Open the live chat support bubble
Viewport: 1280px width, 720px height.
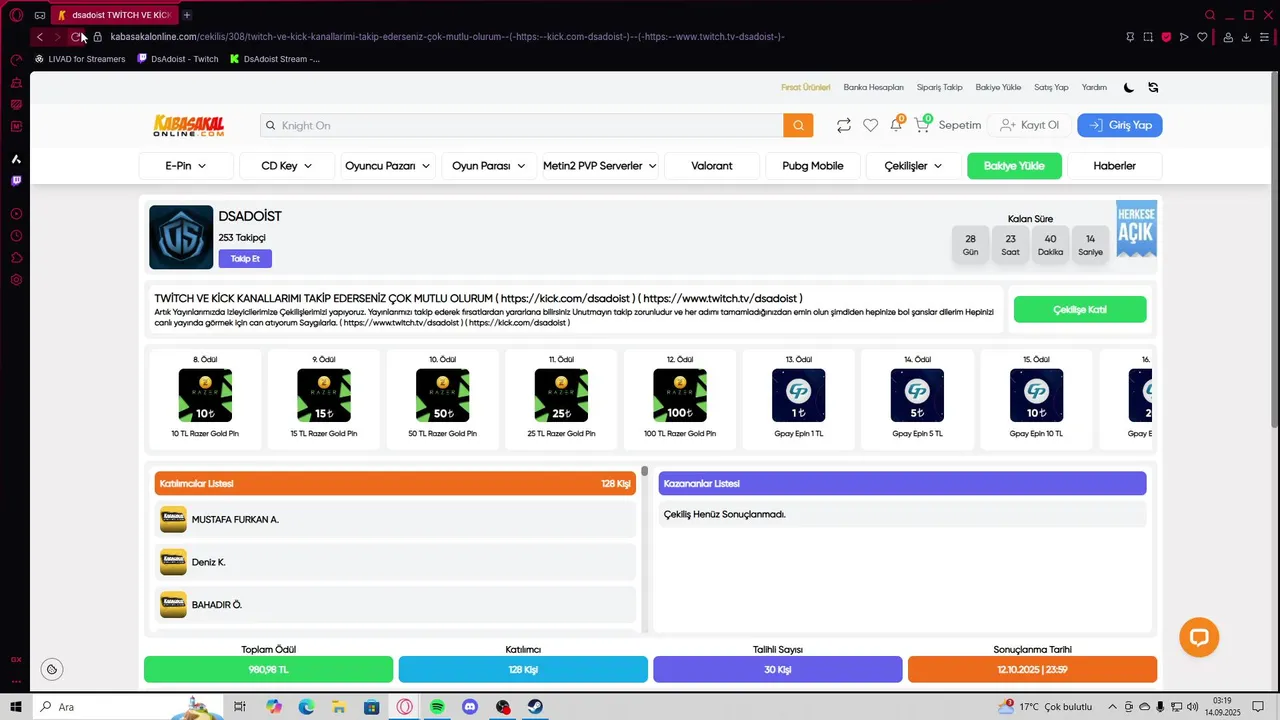click(x=1199, y=637)
